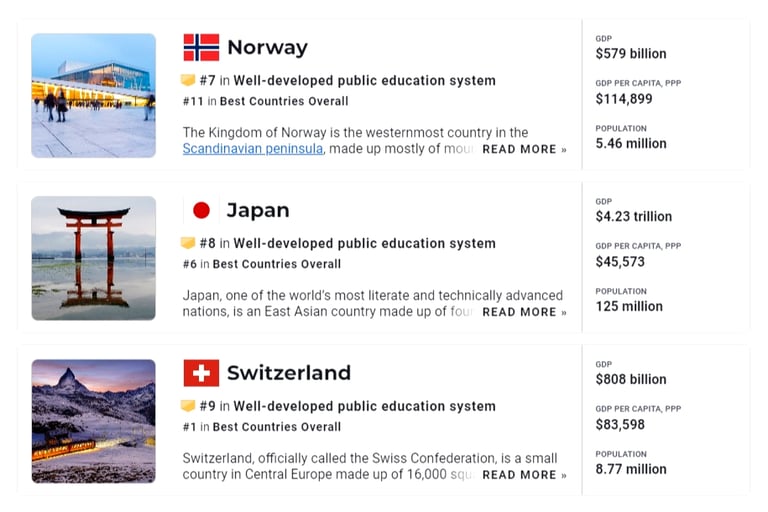Viewport: 768px width, 512px height.
Task: Click the Japan flag icon
Action: point(201,210)
